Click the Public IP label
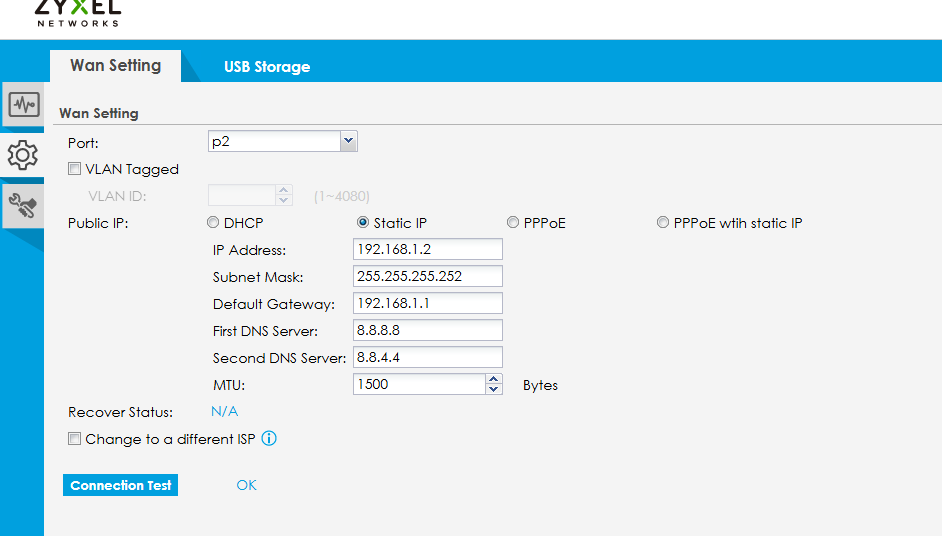 98,223
